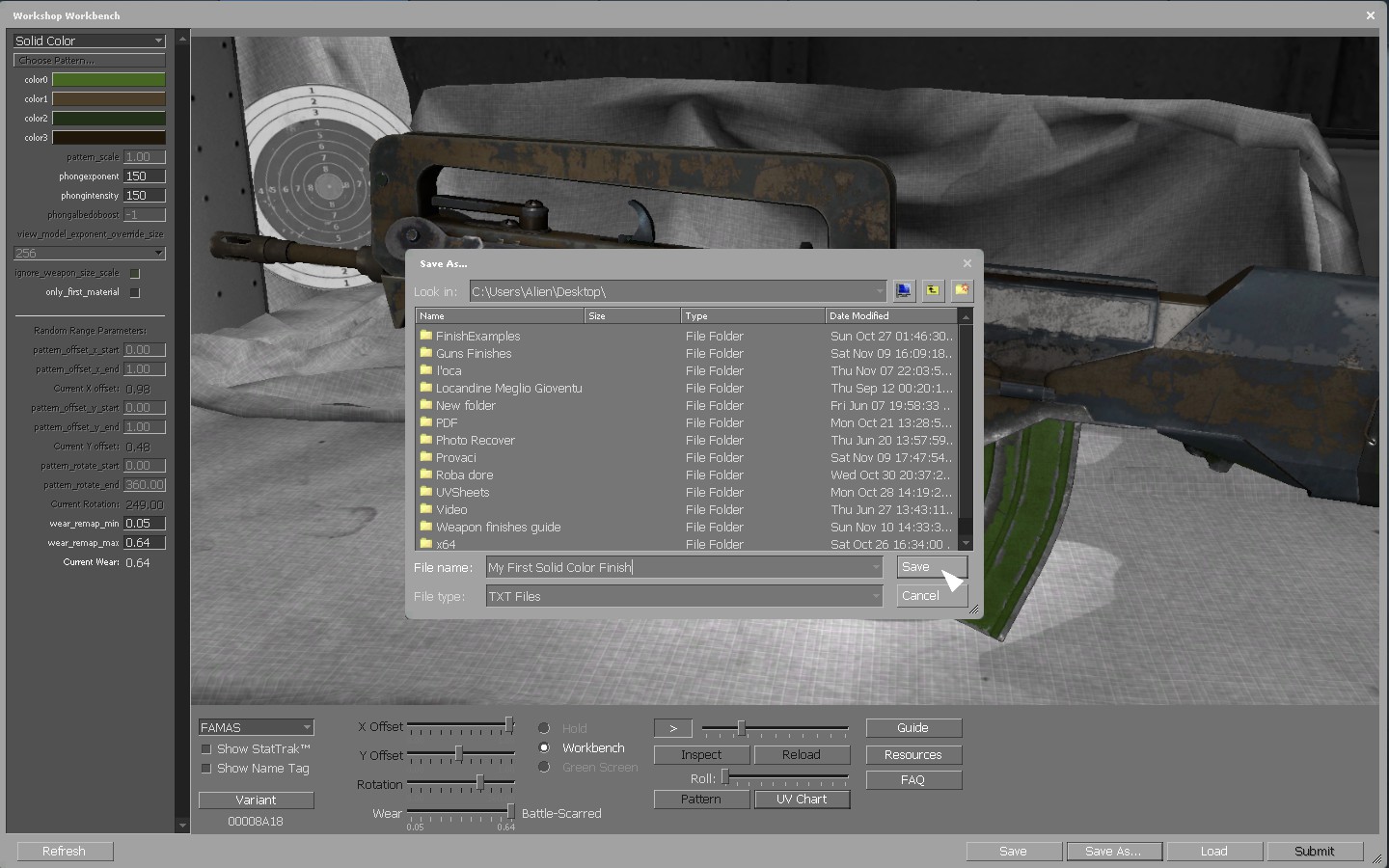Pick the color2 dark green swatch
Screen dimensions: 1389x868
tap(109, 118)
